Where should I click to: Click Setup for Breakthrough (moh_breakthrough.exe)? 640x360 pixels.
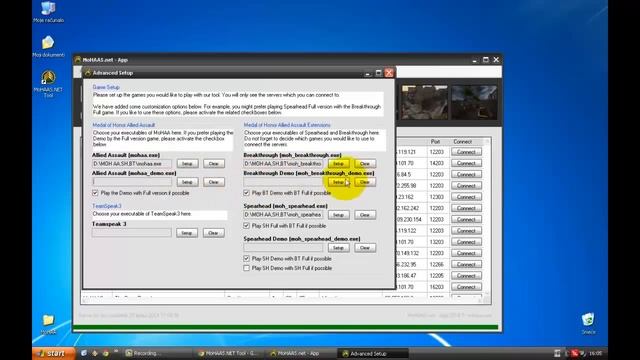tap(338, 164)
